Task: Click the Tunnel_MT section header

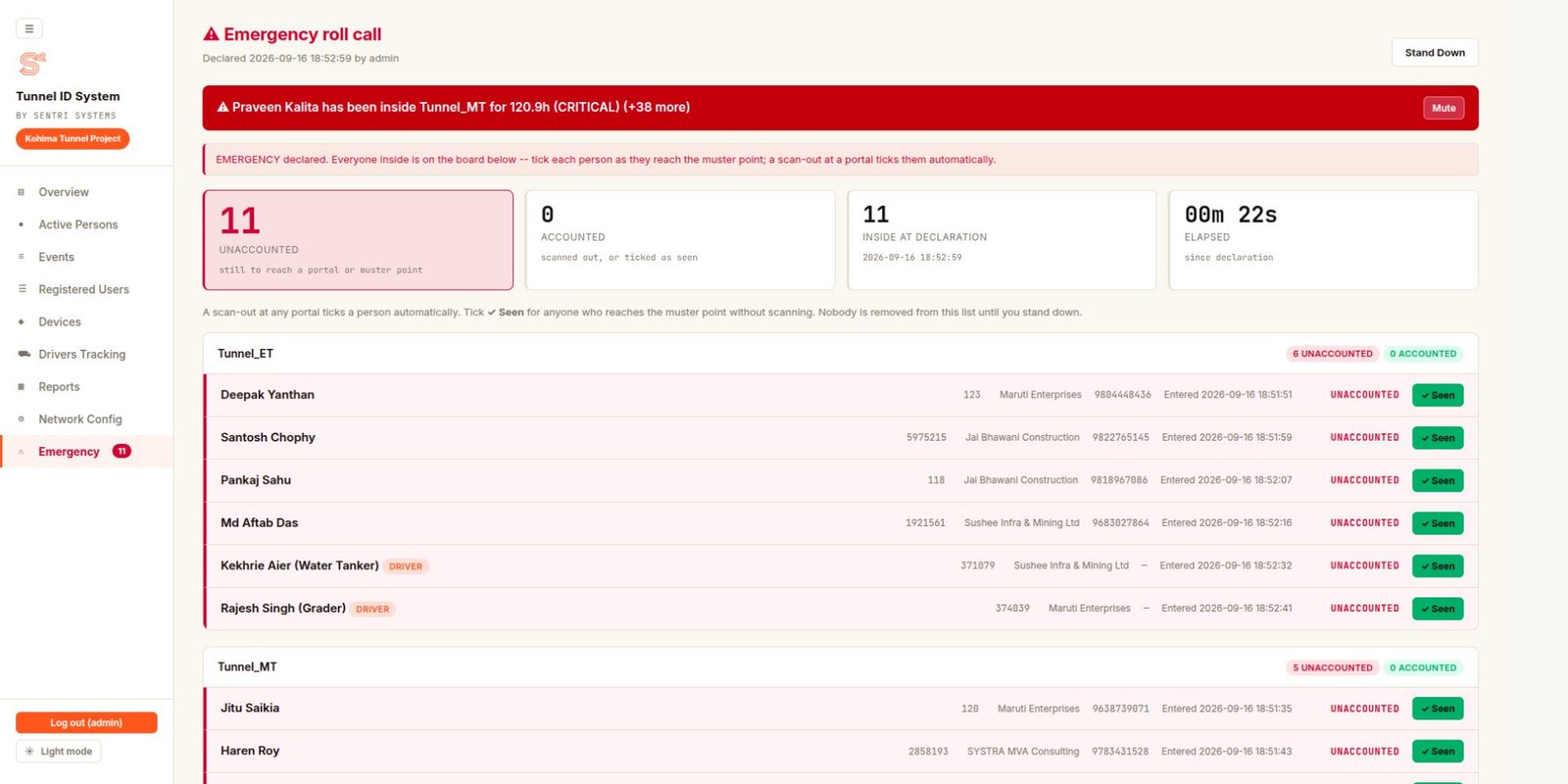Action: tap(840, 667)
